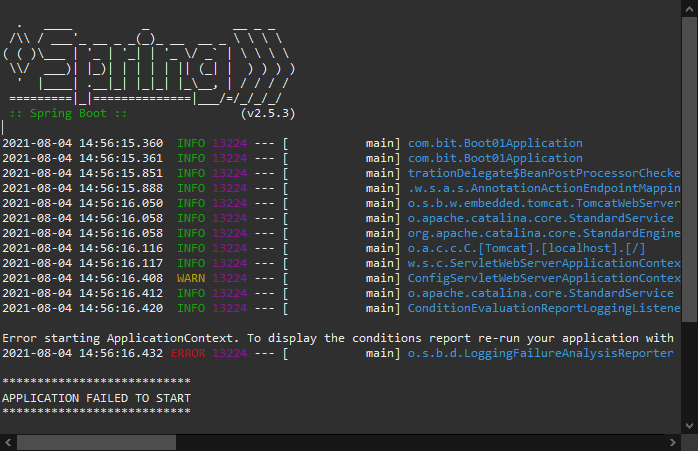Click the horizontal scrollbar right arrow
Image resolution: width=698 pixels, height=451 pixels.
click(673, 443)
